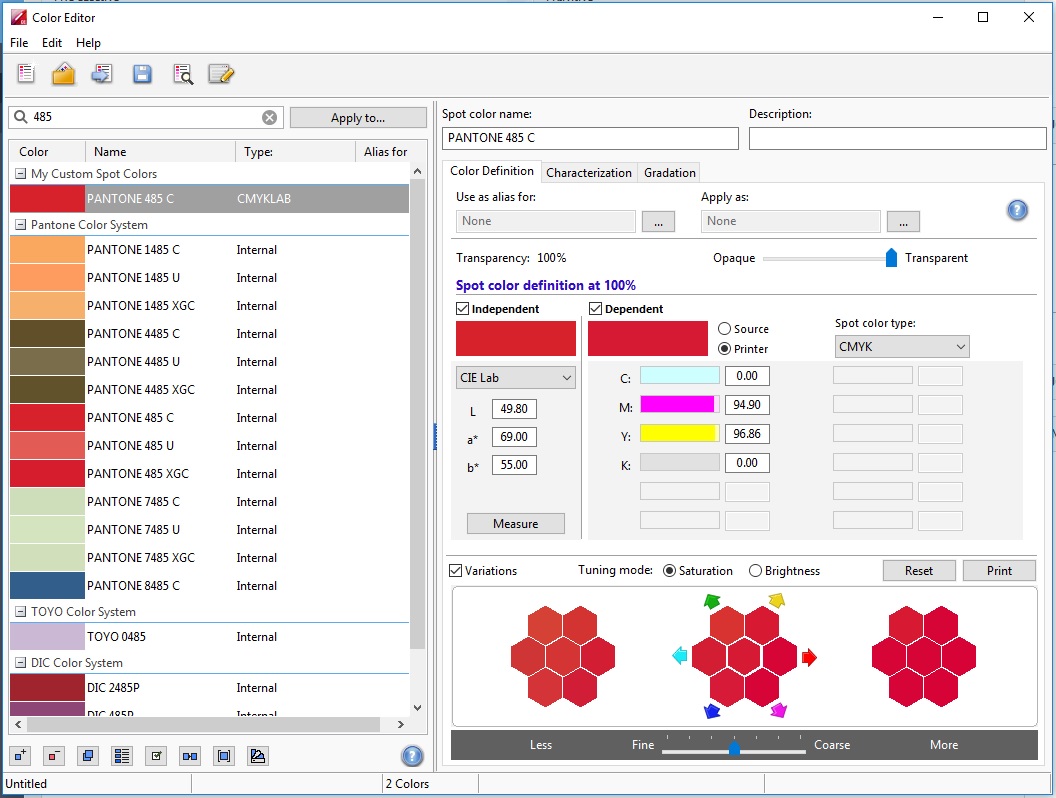Collapse TOYO Color System group
The height and width of the screenshot is (798, 1056).
point(20,611)
